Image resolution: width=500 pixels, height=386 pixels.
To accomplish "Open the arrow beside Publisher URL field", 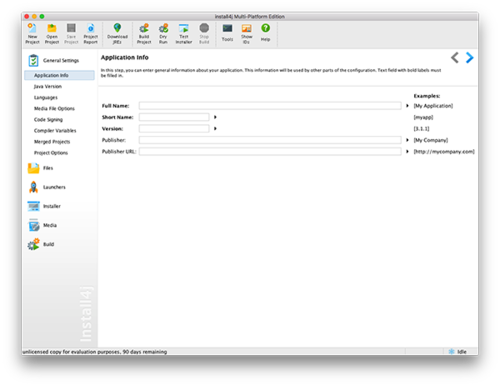I will point(407,151).
